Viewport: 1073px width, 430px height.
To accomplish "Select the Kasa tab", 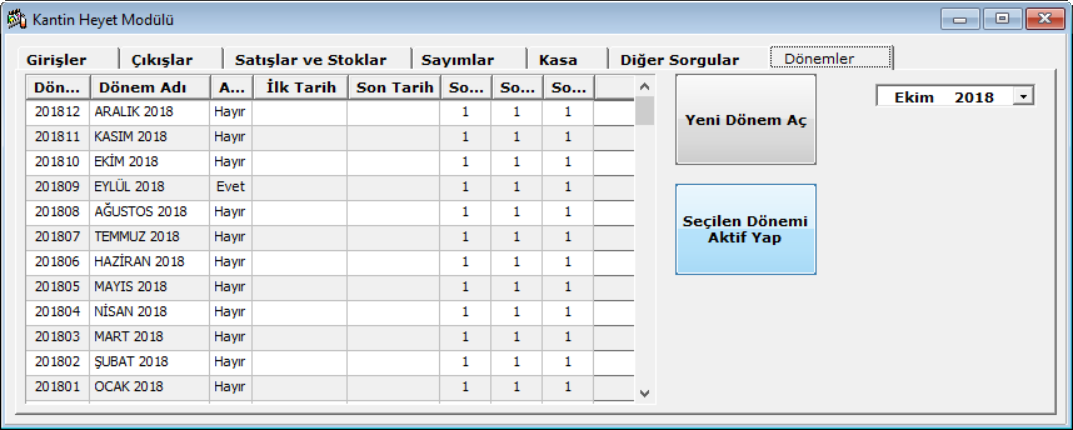I will click(x=558, y=60).
